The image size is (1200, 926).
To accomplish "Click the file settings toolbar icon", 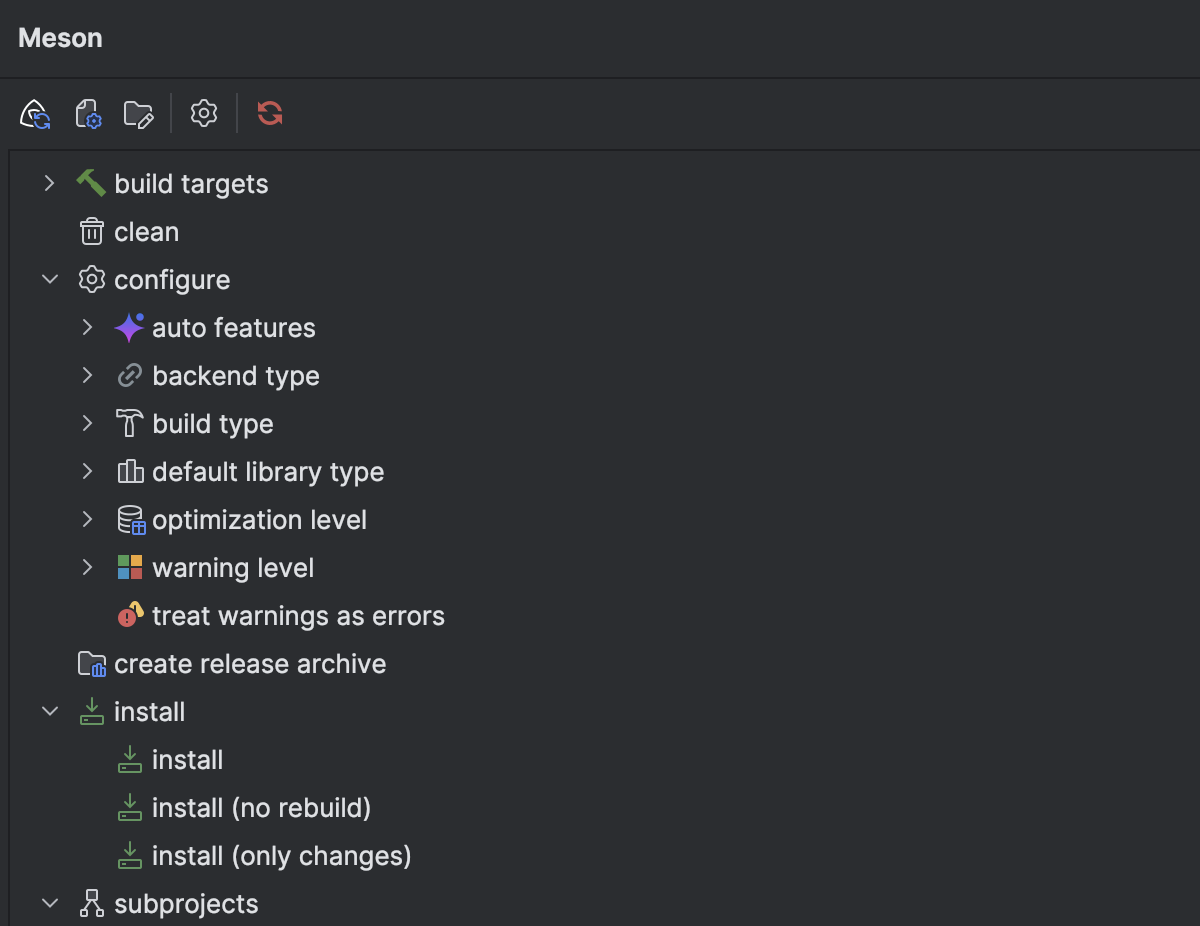I will pos(89,114).
